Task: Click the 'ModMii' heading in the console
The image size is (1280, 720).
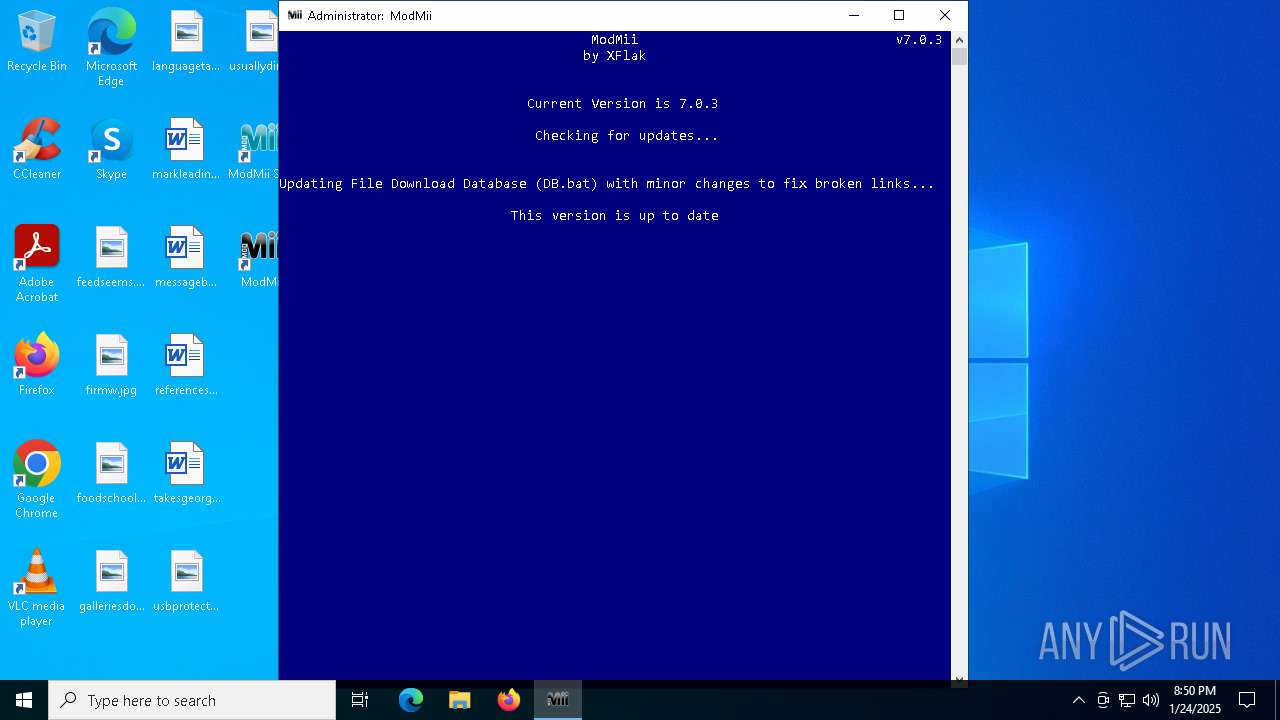Action: [x=614, y=40]
